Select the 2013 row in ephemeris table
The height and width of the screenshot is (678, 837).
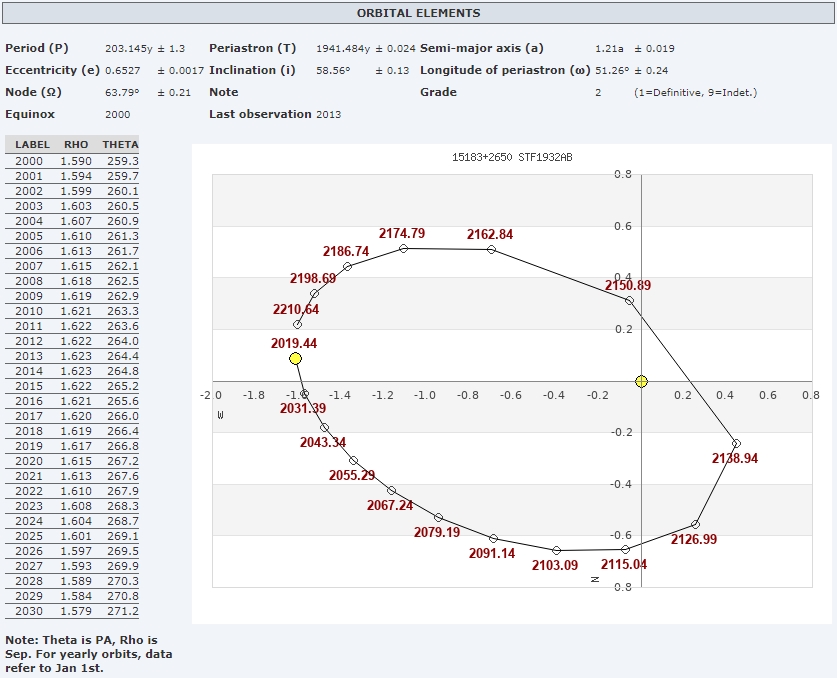[x=72, y=356]
